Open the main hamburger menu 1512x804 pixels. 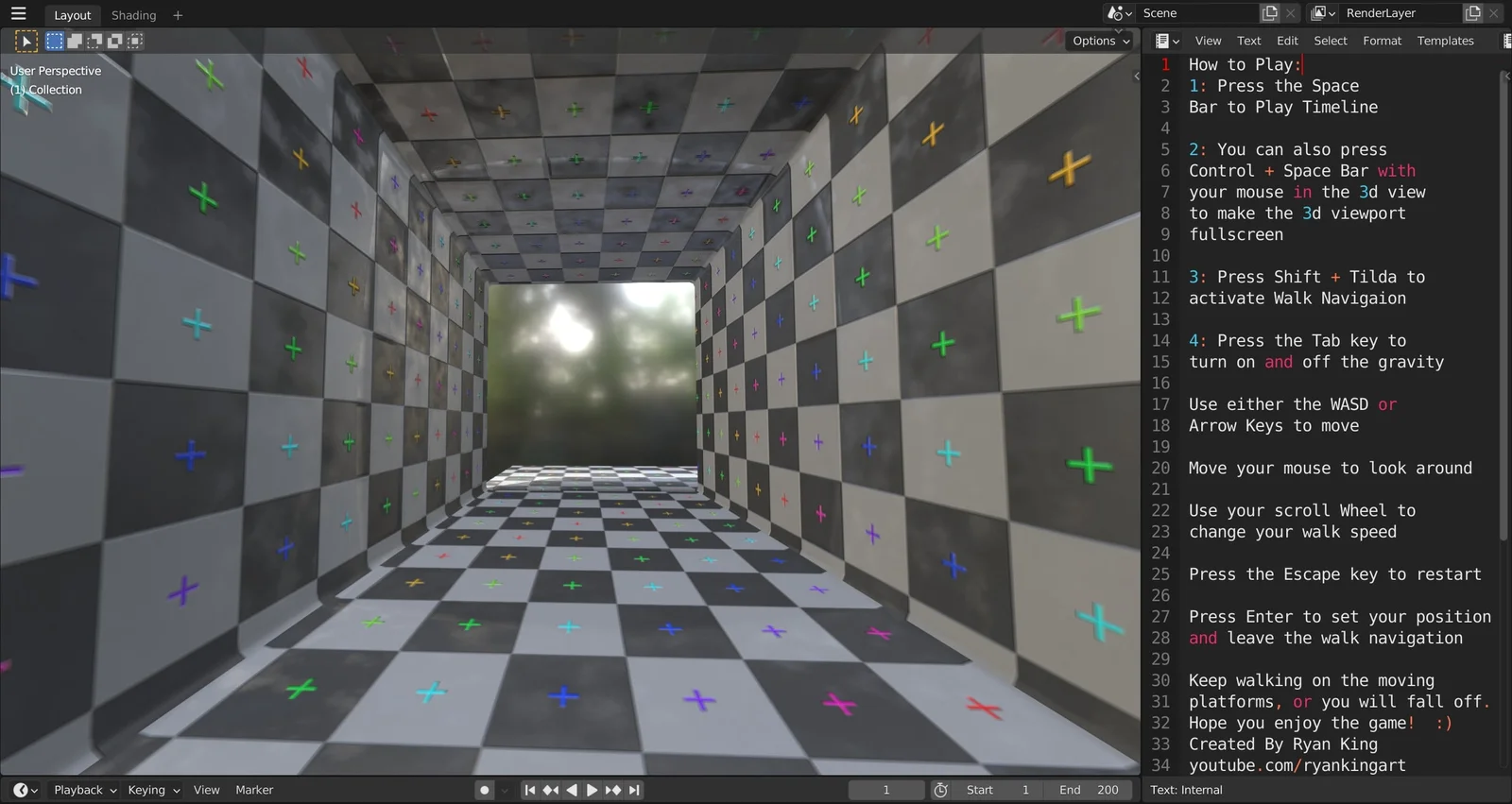click(x=18, y=14)
